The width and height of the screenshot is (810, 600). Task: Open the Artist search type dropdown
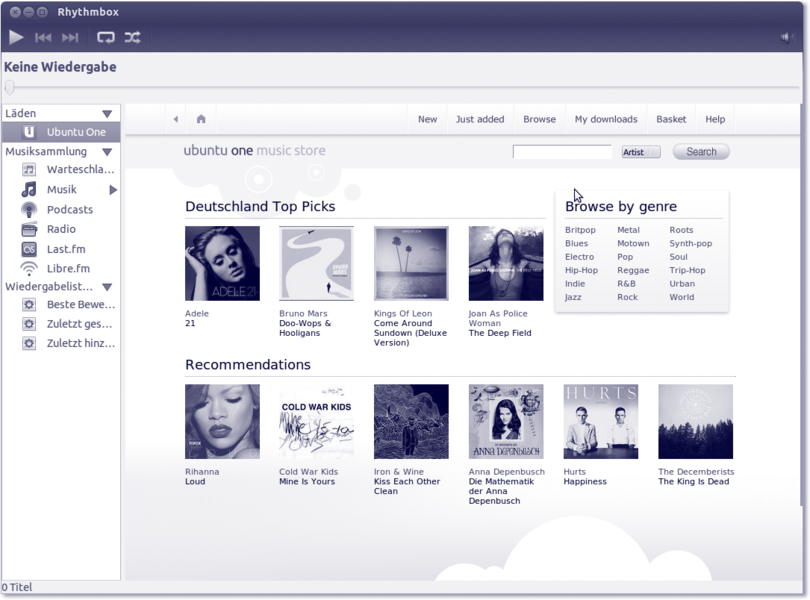tap(640, 152)
